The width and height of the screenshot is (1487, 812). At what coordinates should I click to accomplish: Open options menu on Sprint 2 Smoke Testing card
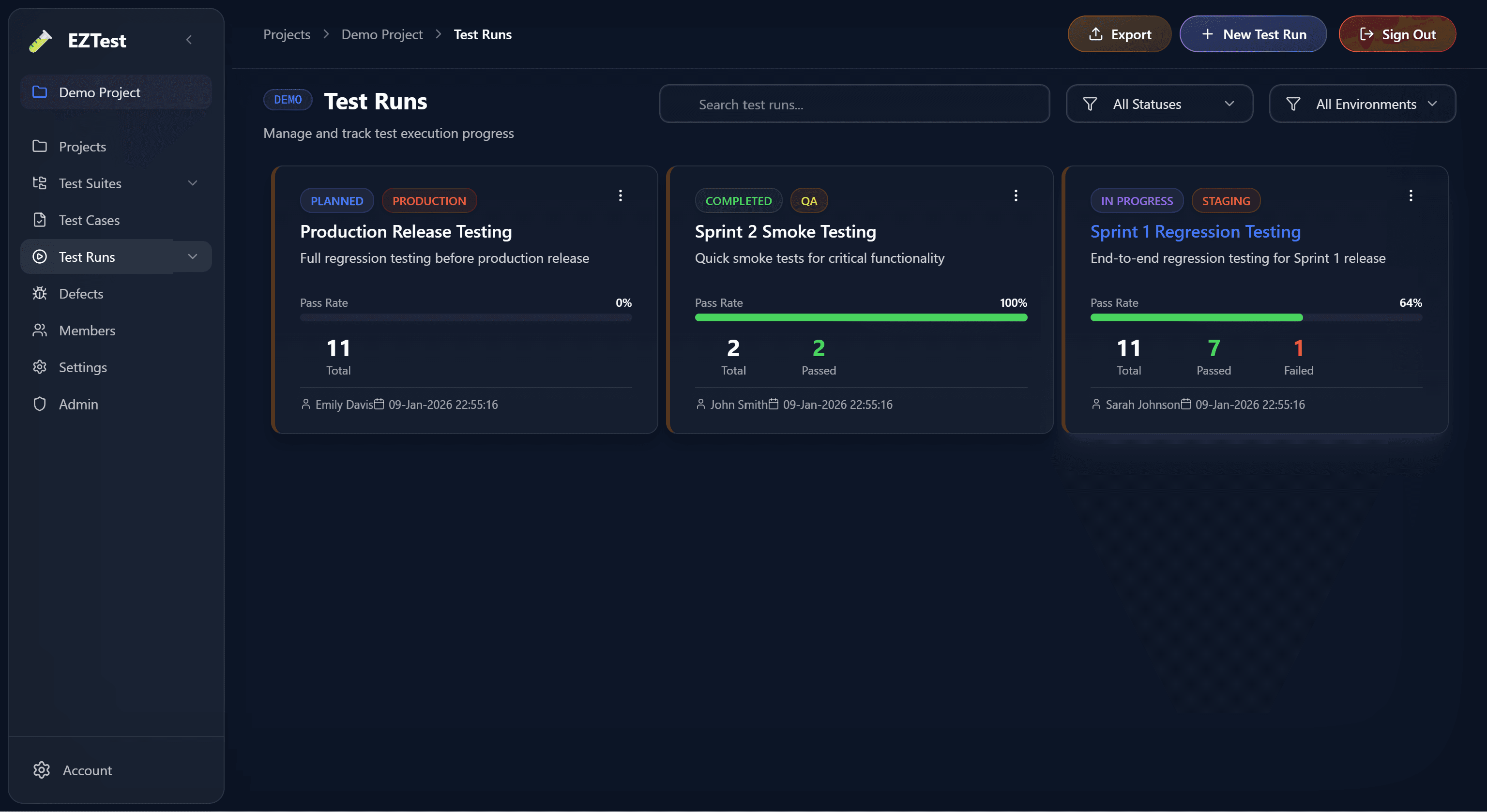pyautogui.click(x=1016, y=195)
